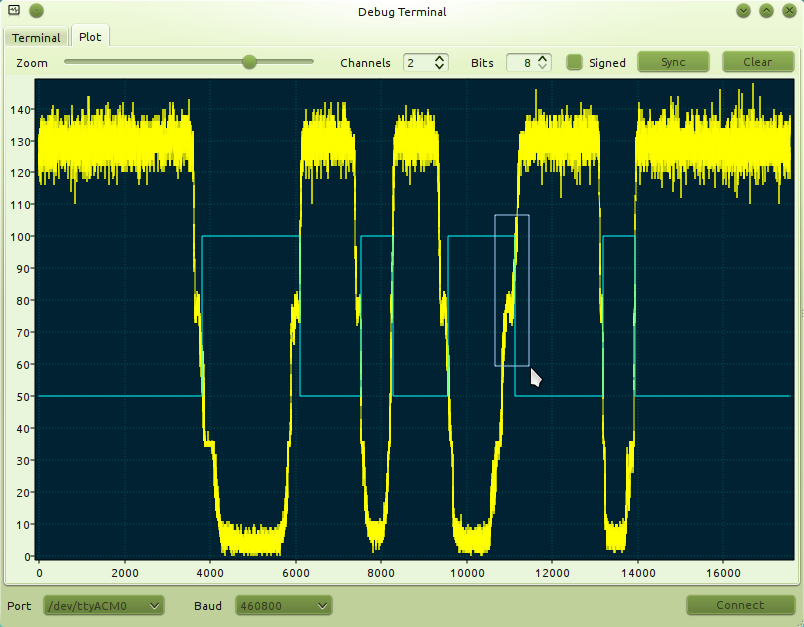The height and width of the screenshot is (627, 804).
Task: Click the 100 label on the y-axis
Action: tap(19, 236)
